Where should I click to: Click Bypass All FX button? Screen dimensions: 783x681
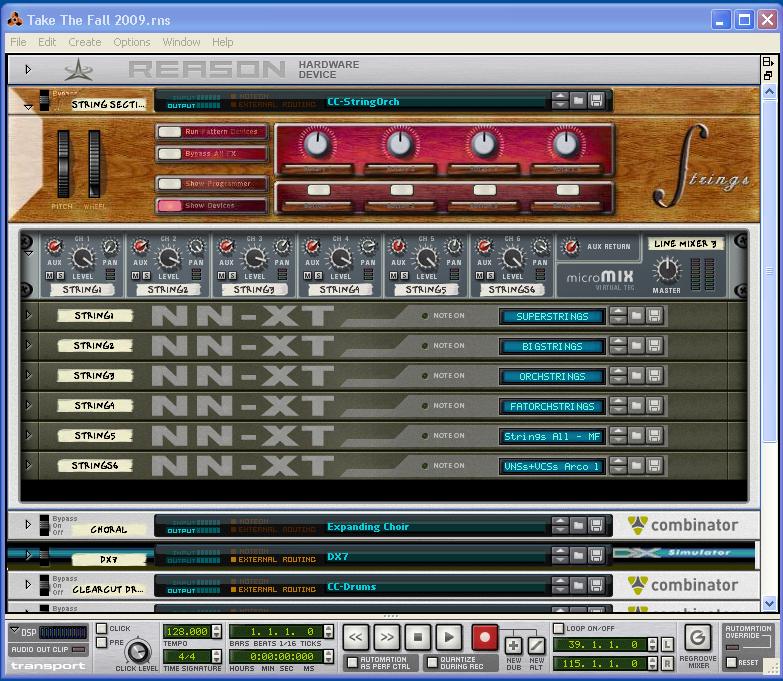point(212,154)
